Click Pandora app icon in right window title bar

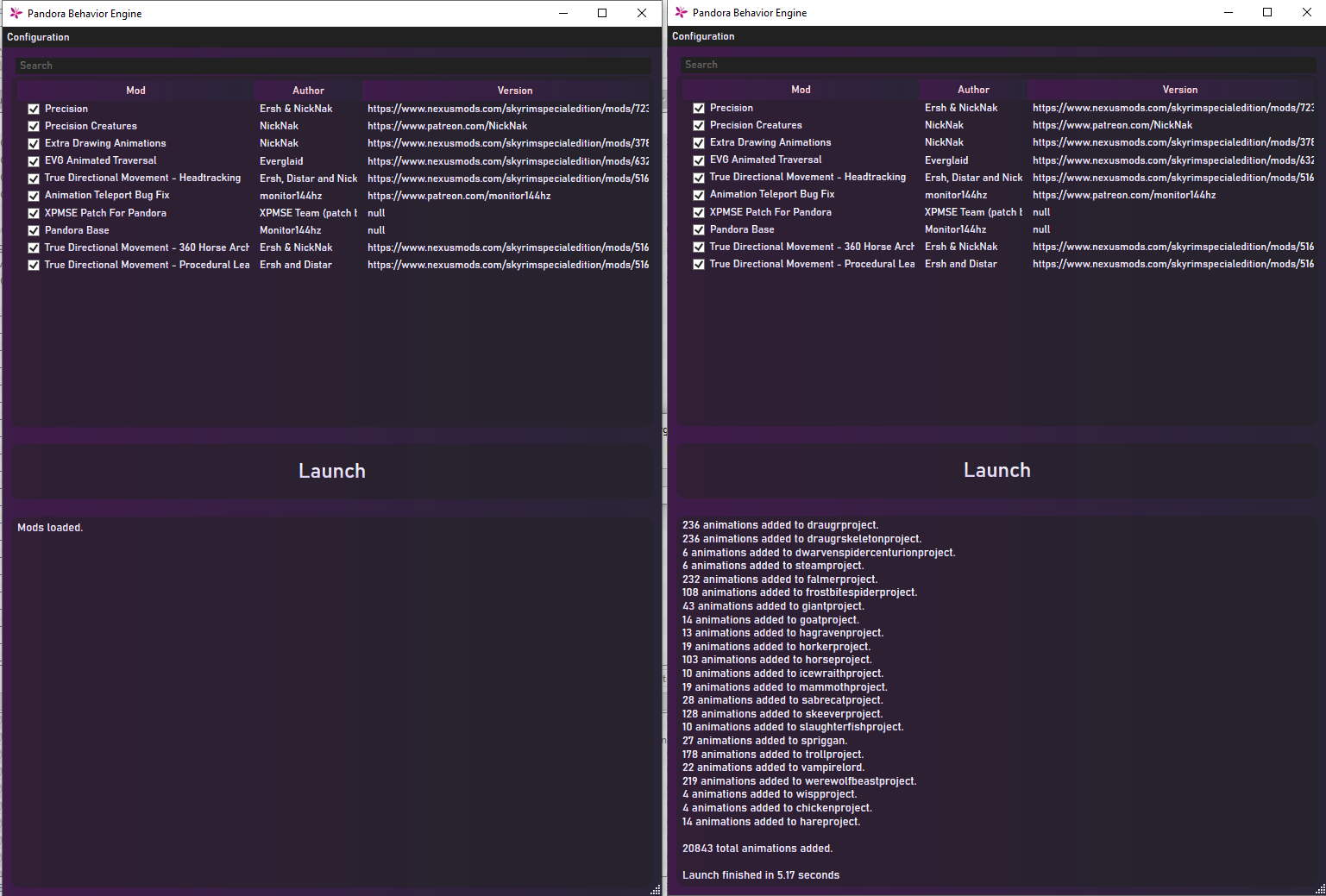pos(681,12)
